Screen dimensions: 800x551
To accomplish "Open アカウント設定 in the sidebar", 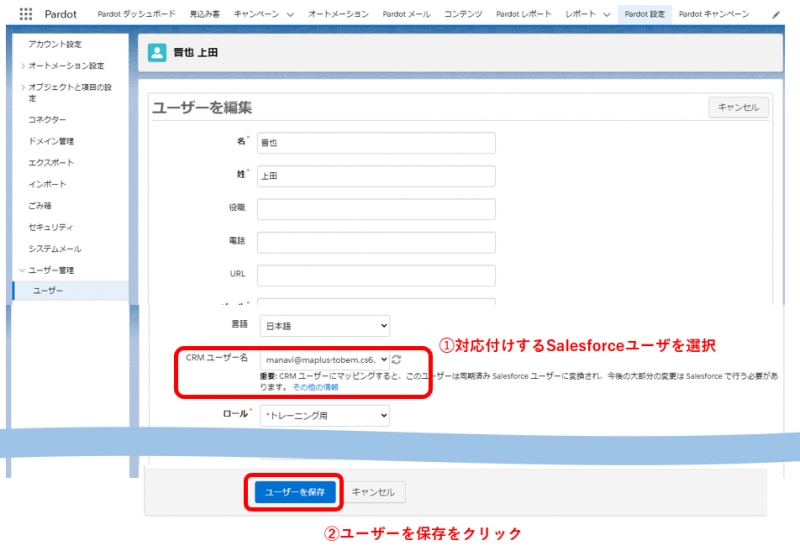I will (x=55, y=44).
